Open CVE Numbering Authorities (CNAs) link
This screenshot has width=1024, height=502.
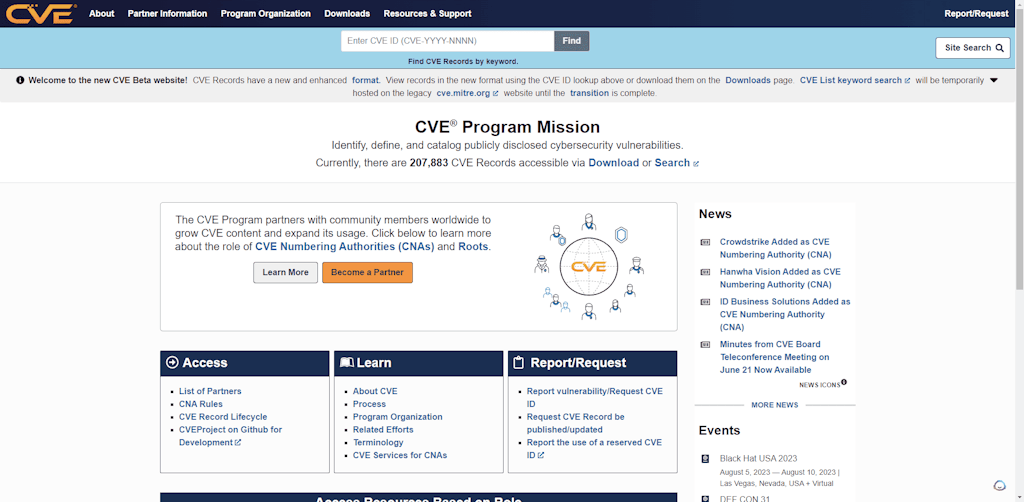coord(345,247)
